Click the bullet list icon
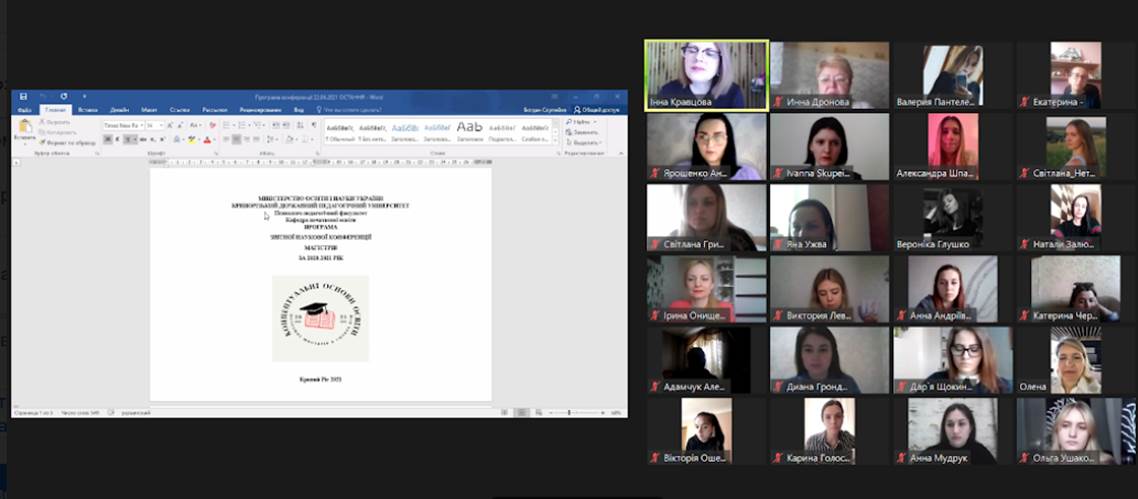 pyautogui.click(x=224, y=125)
